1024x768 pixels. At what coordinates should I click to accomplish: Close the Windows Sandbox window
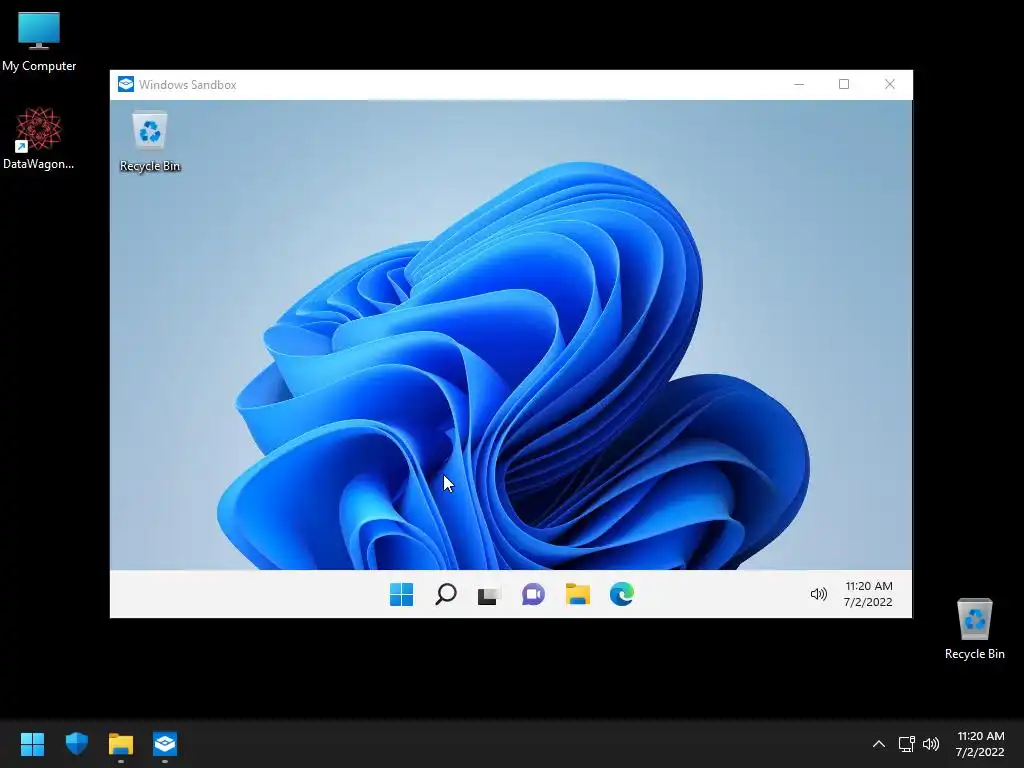(x=889, y=84)
